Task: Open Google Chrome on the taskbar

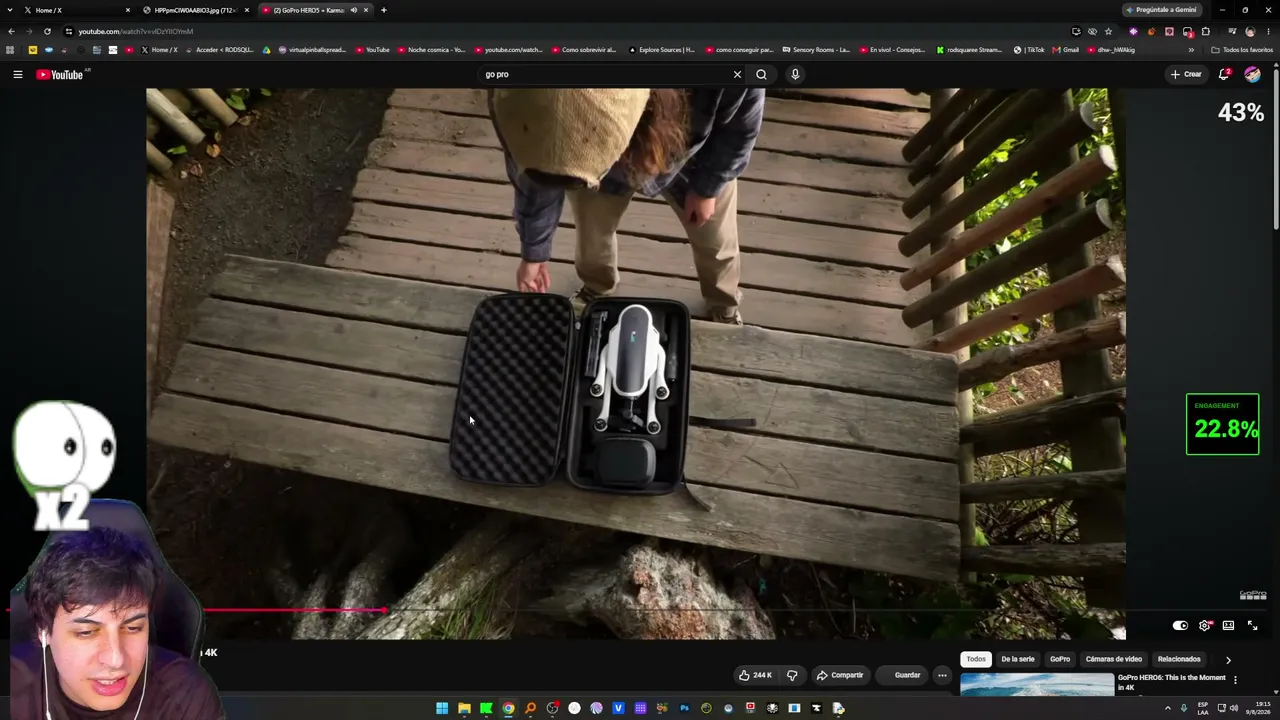Action: coord(508,708)
